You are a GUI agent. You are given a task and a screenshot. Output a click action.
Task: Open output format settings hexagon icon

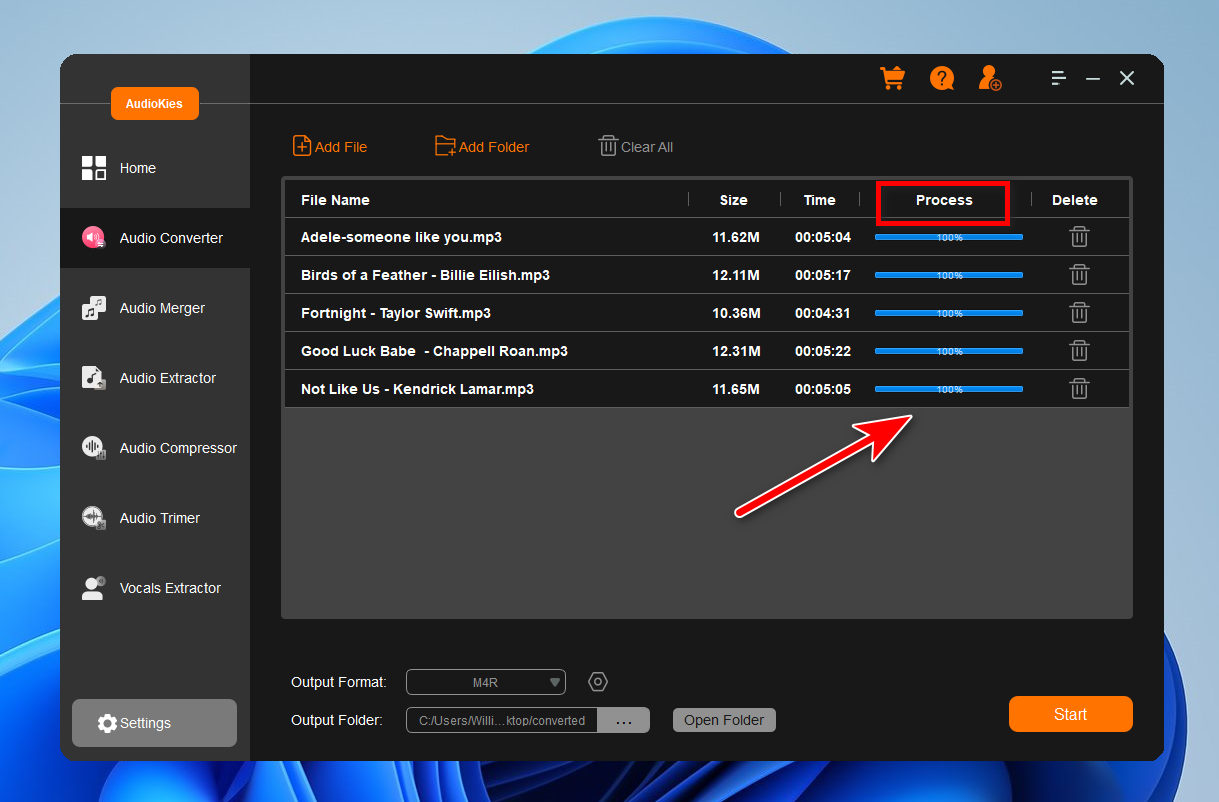[x=598, y=682]
